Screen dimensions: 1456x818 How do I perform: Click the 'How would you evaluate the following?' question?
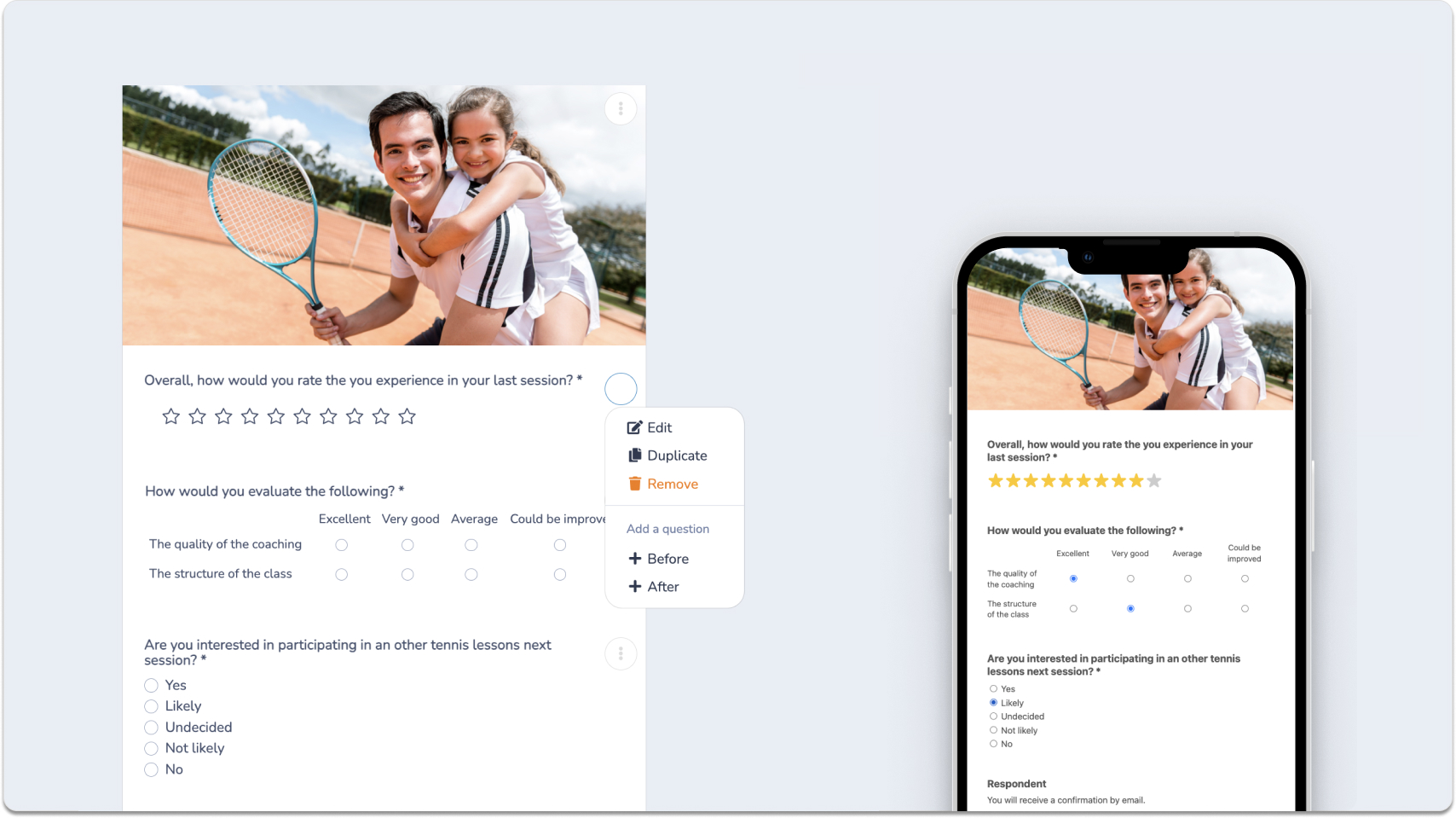pos(274,491)
